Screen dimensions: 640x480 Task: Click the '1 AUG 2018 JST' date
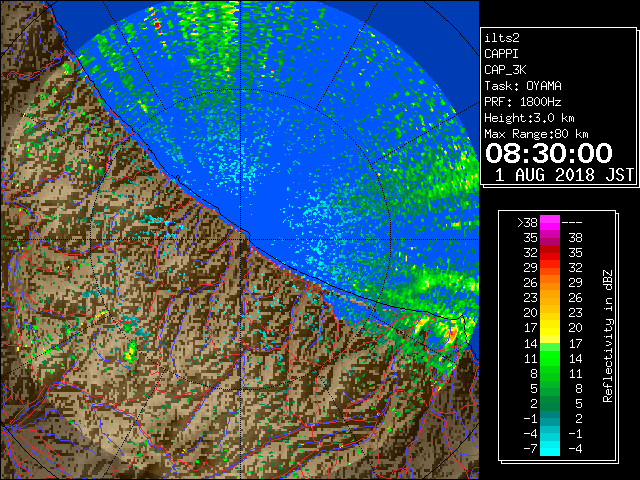[564, 175]
